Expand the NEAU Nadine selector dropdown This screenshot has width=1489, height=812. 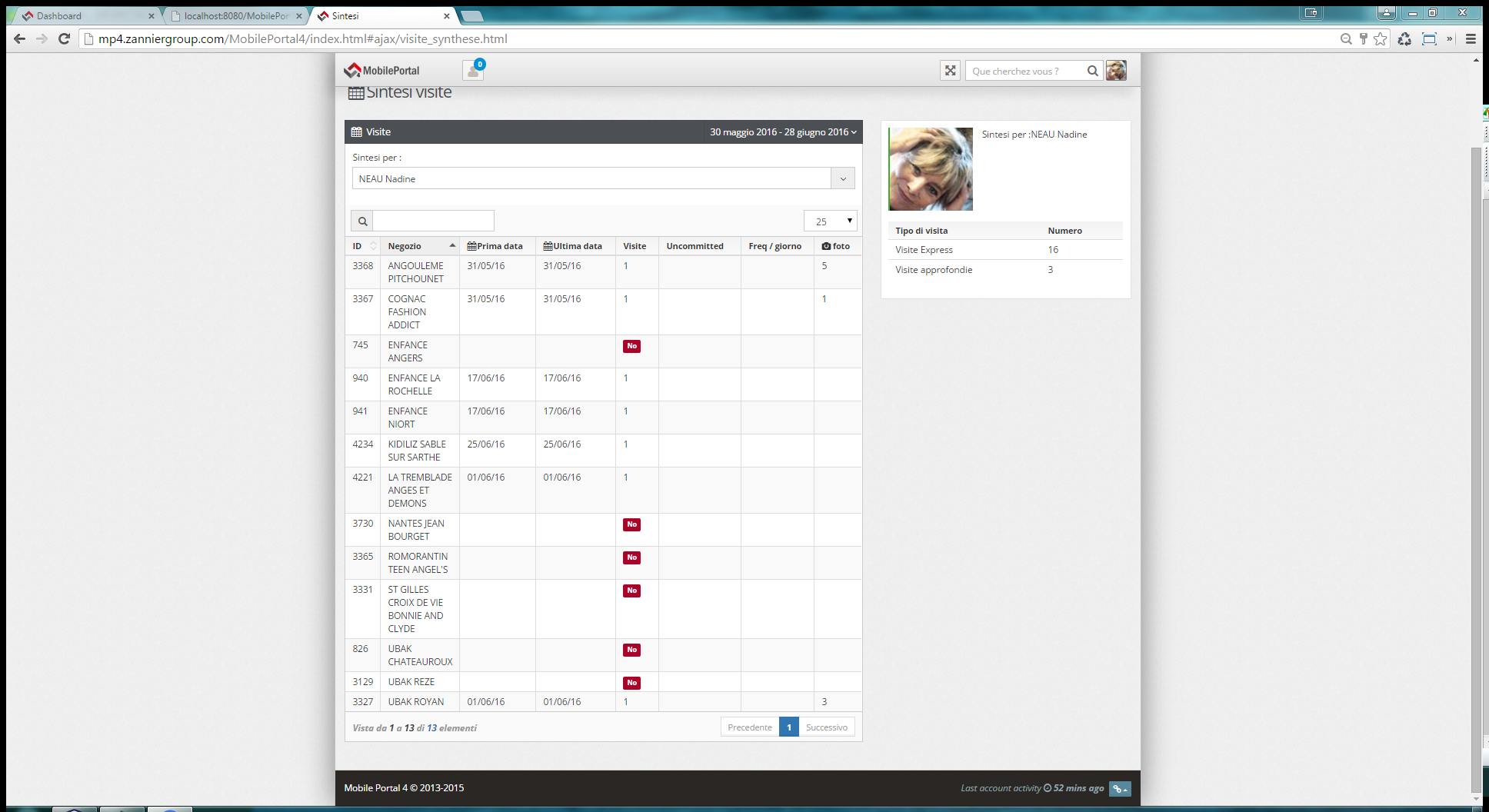(x=843, y=178)
